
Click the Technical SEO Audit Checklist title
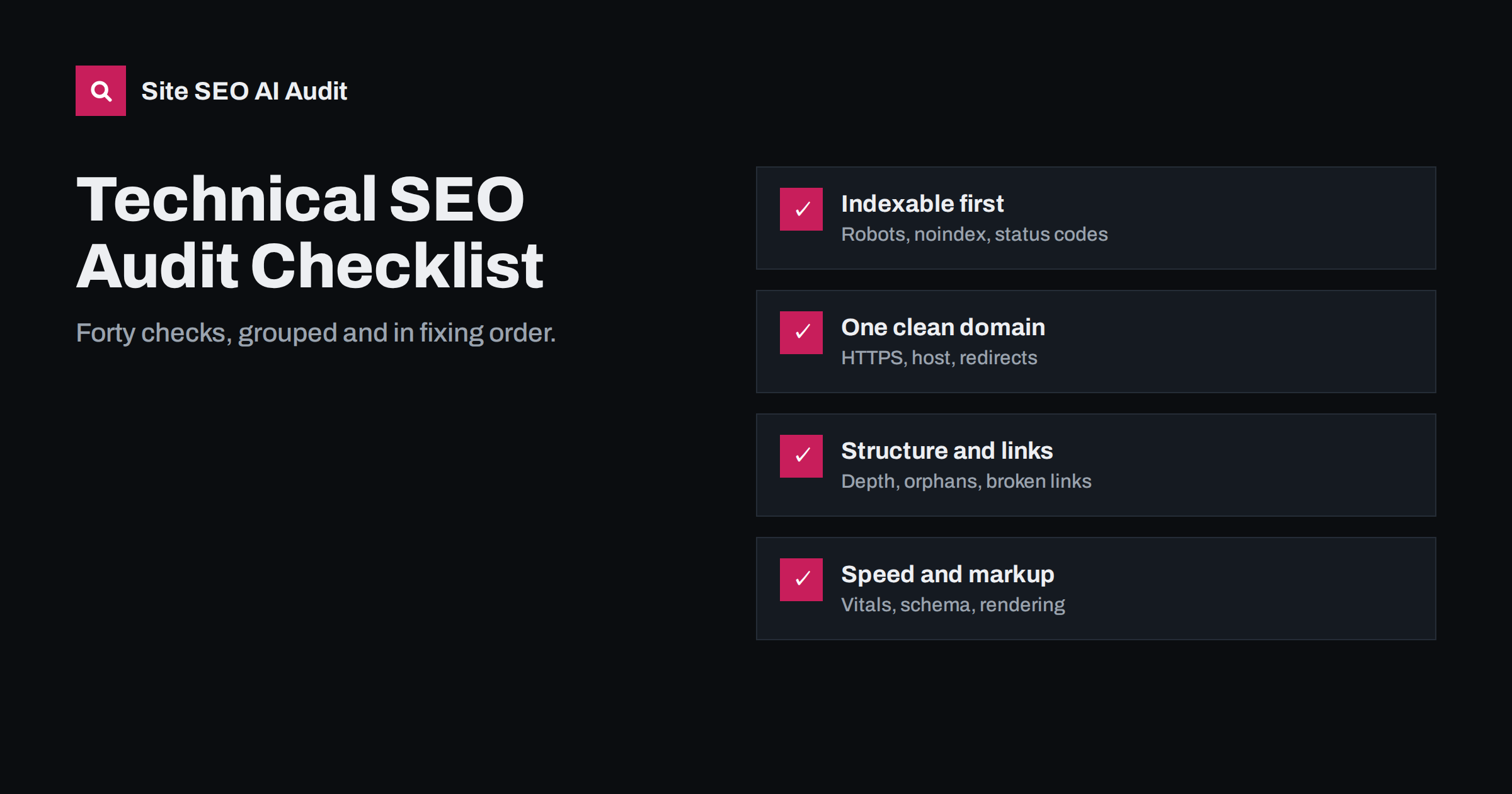[310, 232]
